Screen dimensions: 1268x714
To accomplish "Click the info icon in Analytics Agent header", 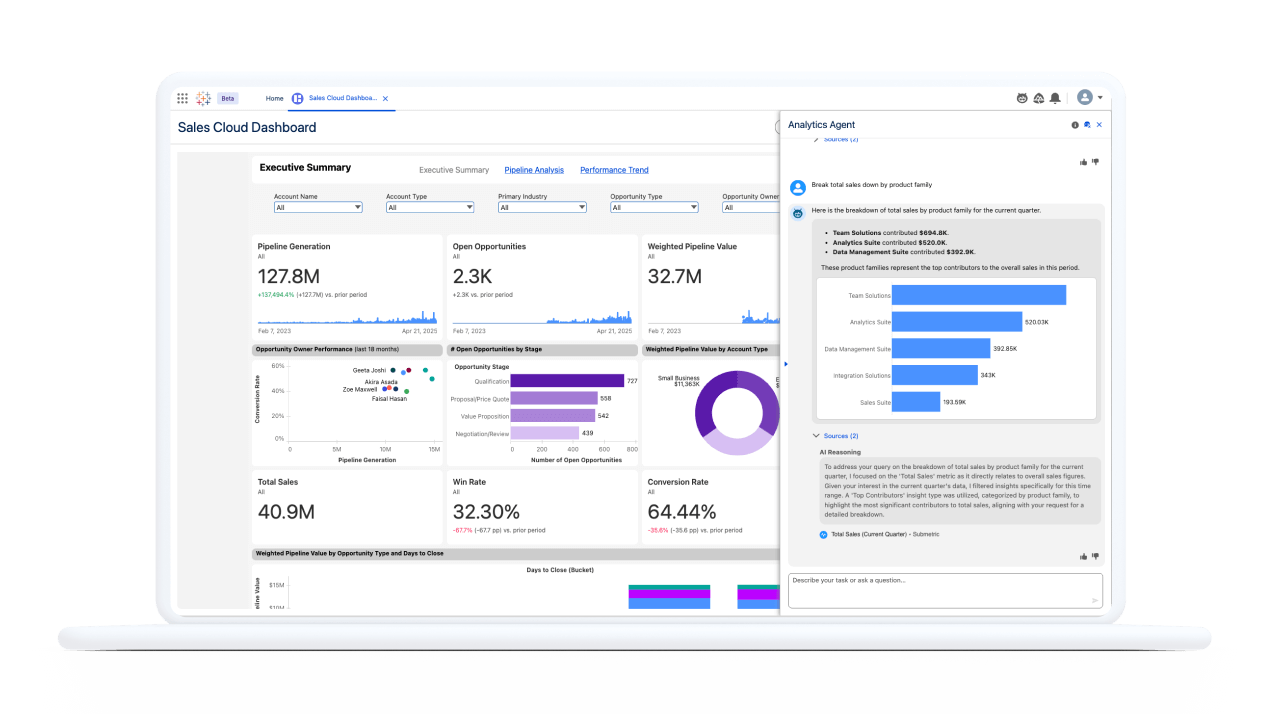I will 1074,125.
